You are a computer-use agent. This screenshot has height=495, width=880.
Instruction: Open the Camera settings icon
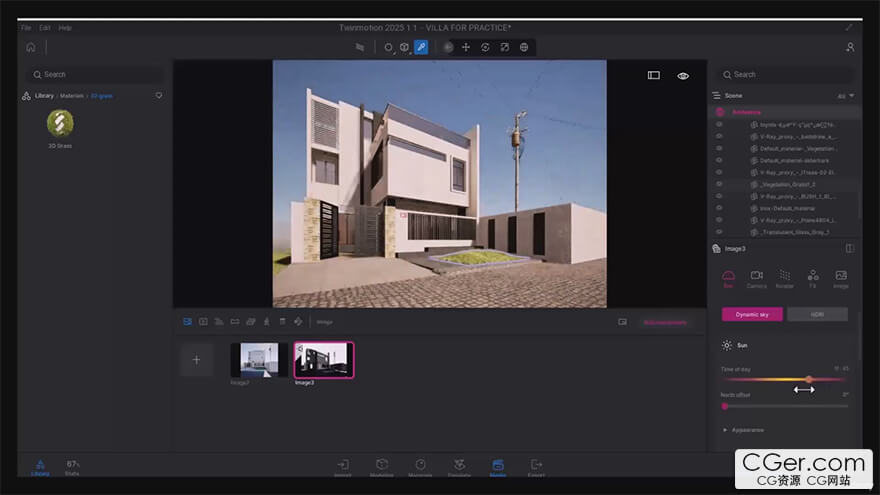[x=757, y=276]
